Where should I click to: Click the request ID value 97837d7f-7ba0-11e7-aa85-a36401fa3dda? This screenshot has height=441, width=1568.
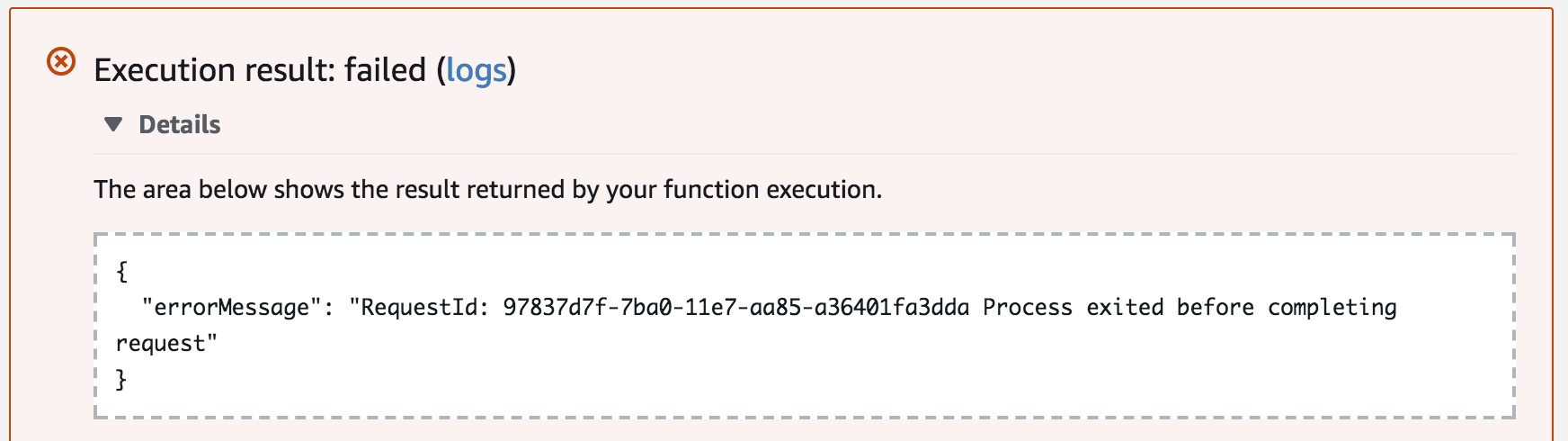[x=735, y=308]
